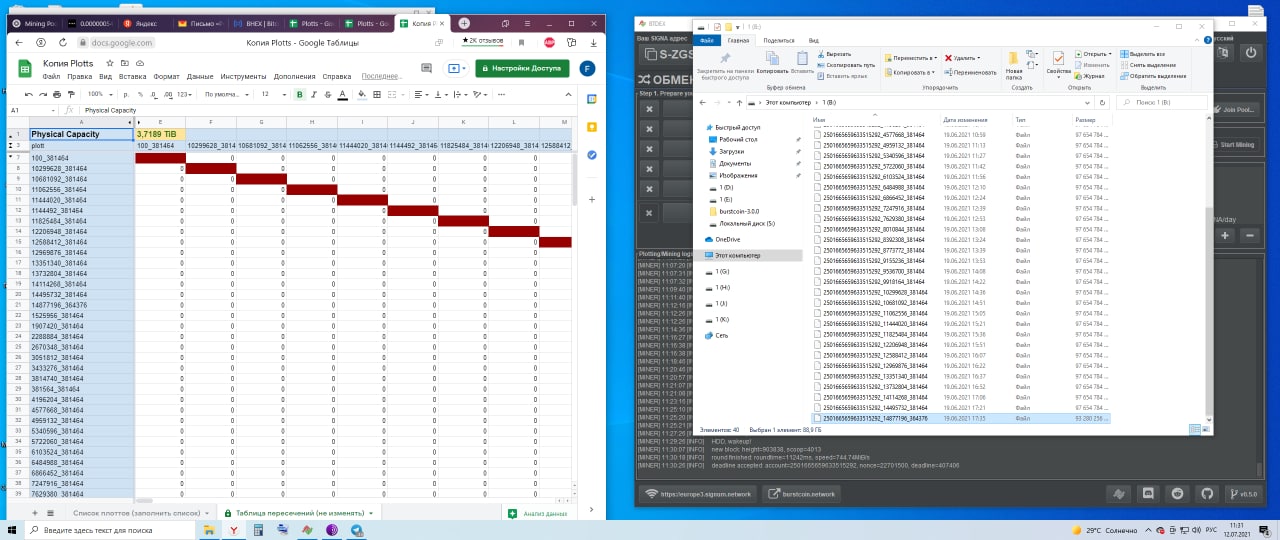This screenshot has height=540, width=1280.
Task: Open Удалить dropdown in Explorer ribbon
Action: pos(962,57)
